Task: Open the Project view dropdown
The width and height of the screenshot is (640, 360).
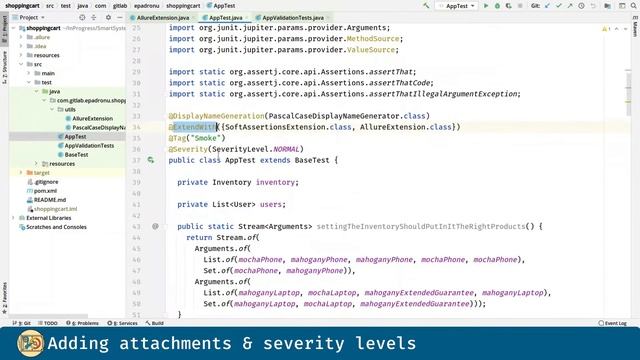Action: (x=29, y=18)
